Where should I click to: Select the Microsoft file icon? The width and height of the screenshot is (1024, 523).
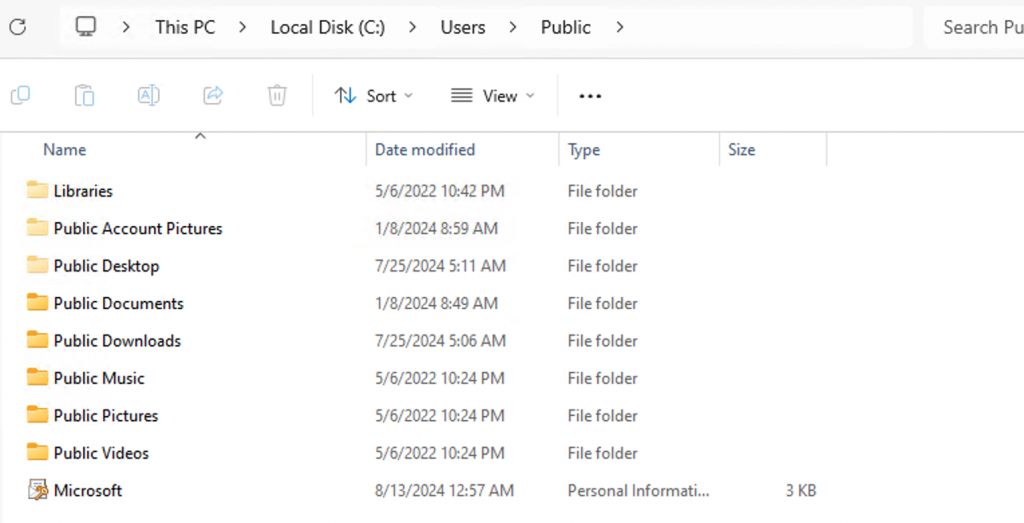pos(38,490)
